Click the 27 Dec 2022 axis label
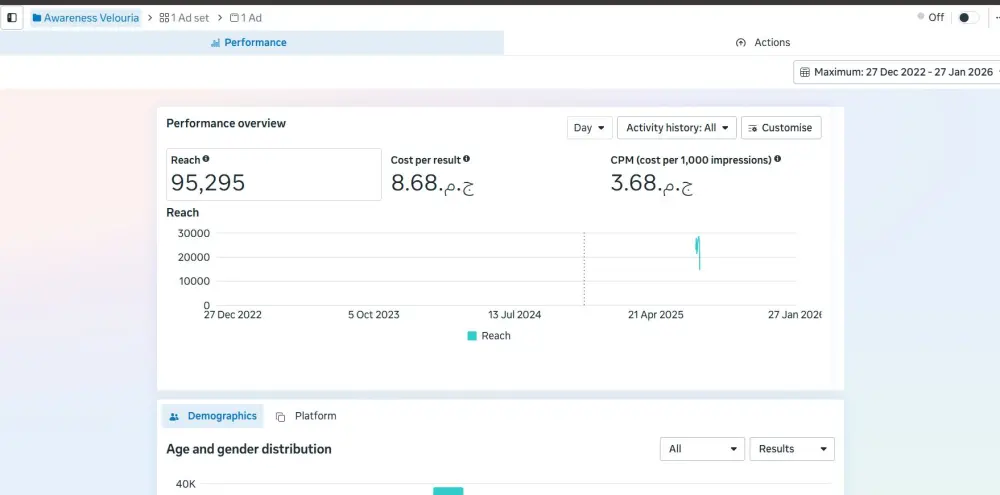1000x495 pixels. pos(233,314)
